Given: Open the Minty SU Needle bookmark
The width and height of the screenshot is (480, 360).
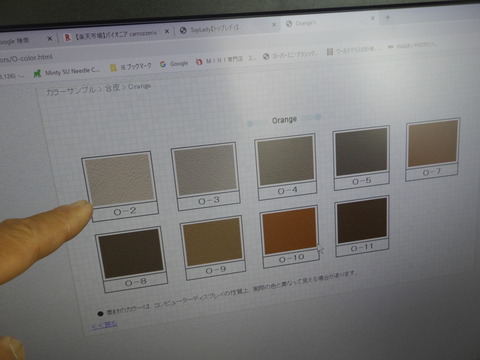Looking at the screenshot, I should 67,71.
